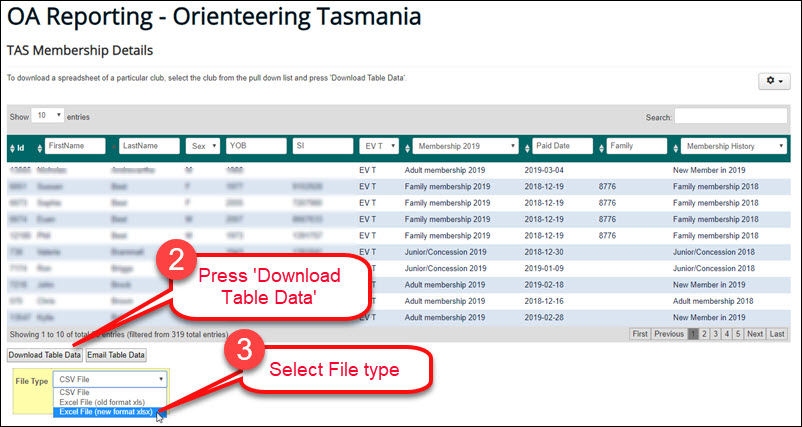802x427 pixels.
Task: Change the Show entries count dropdown
Action: [48, 116]
